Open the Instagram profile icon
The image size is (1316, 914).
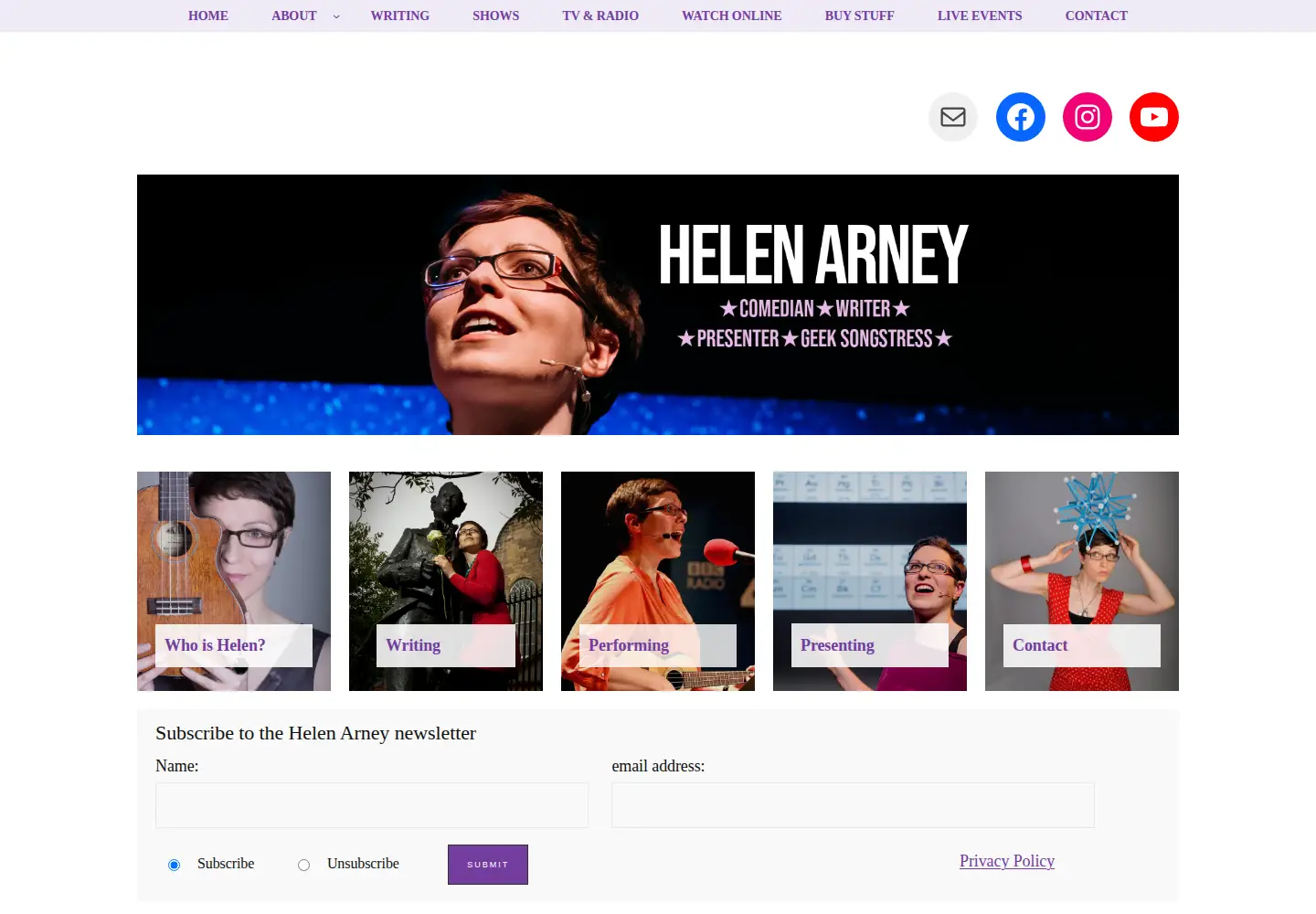click(1088, 117)
